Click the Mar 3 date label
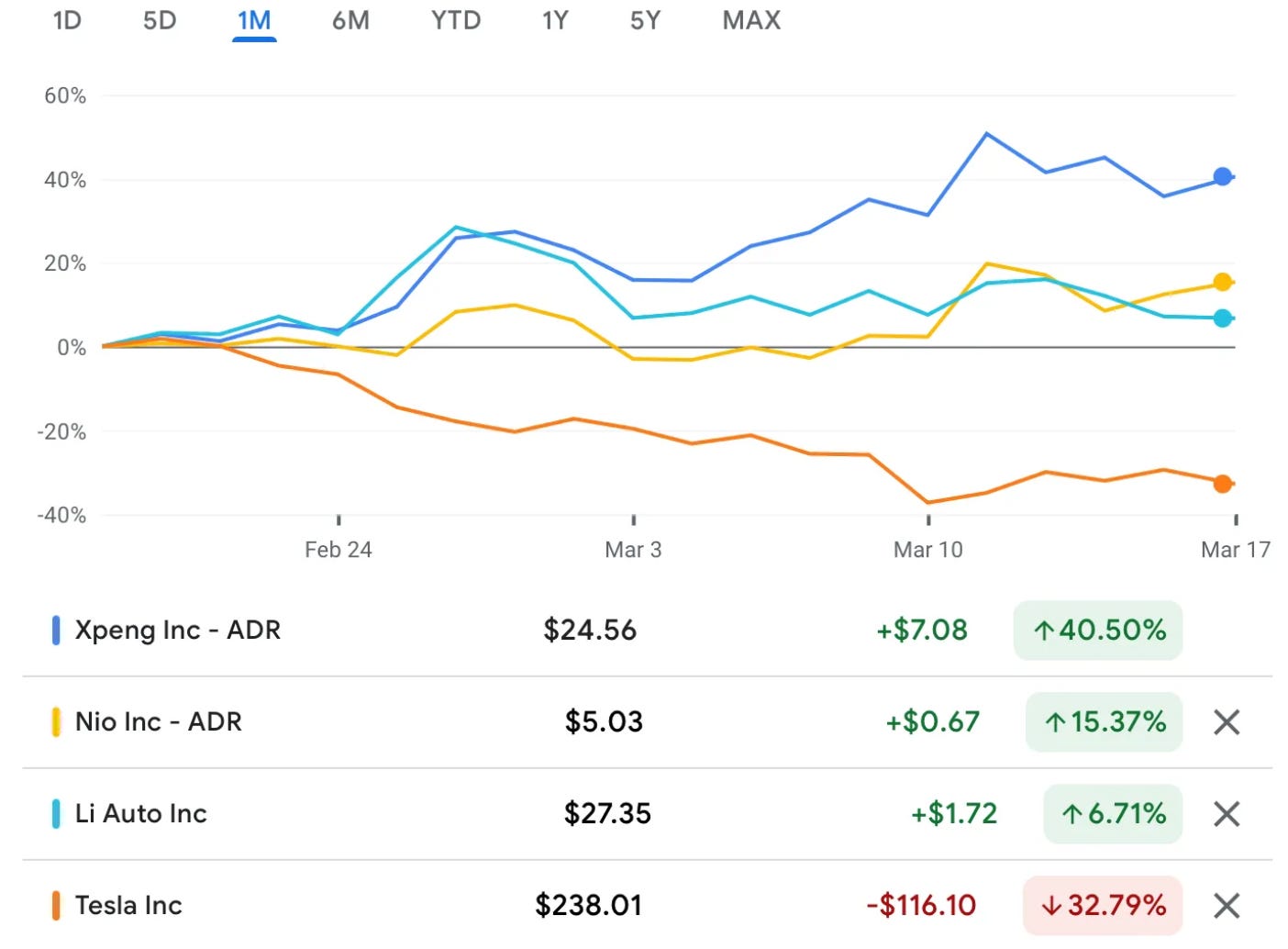The width and height of the screenshot is (1288, 949). tap(633, 550)
